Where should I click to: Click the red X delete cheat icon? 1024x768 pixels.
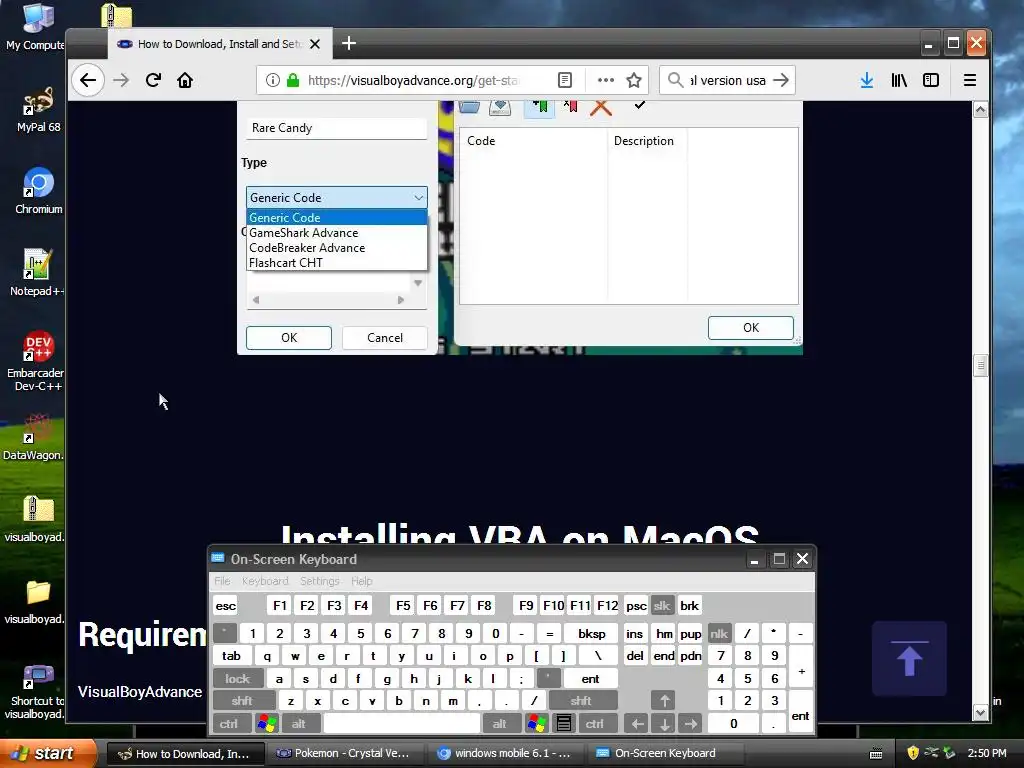pos(601,107)
